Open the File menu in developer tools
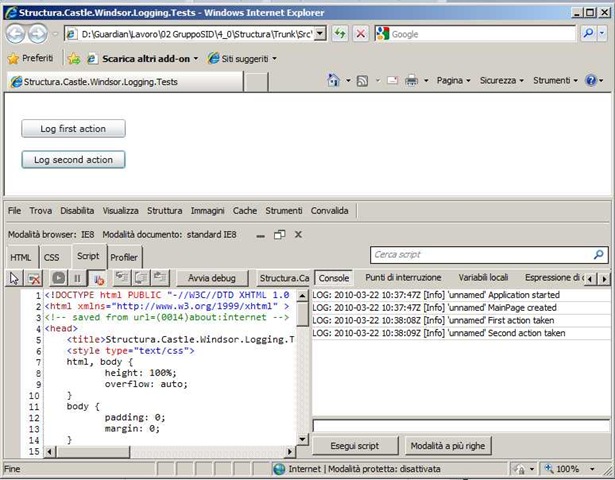The width and height of the screenshot is (615, 480). [15, 211]
